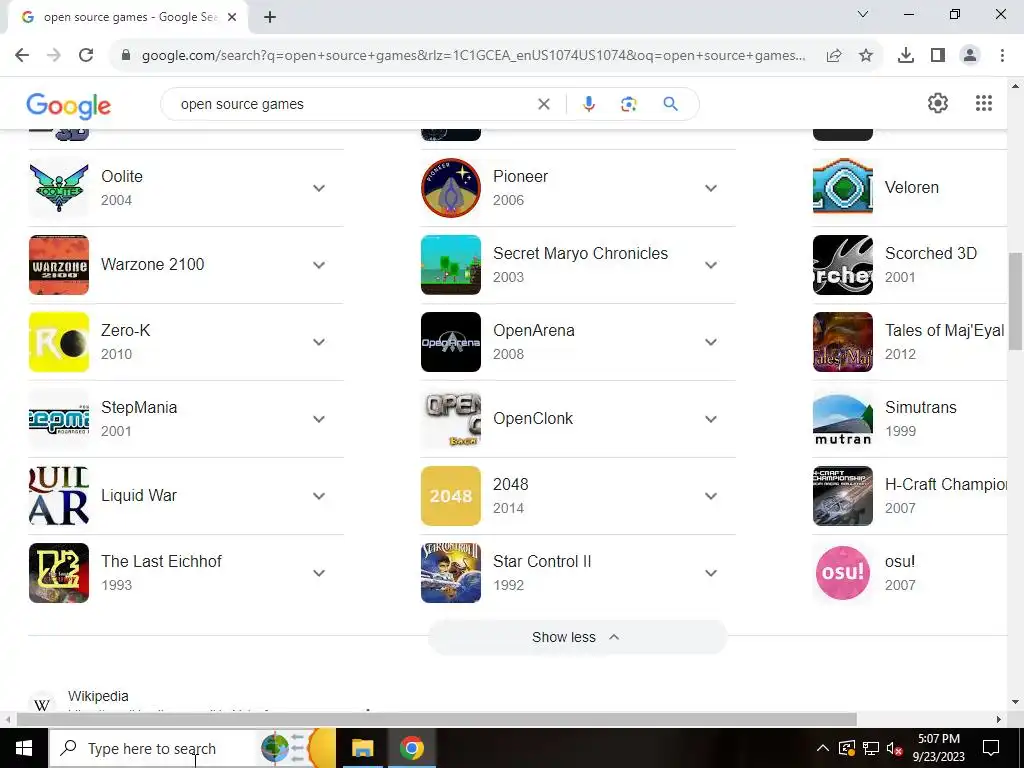Viewport: 1024px width, 768px height.
Task: Go back with browser back arrow
Action: point(22,56)
